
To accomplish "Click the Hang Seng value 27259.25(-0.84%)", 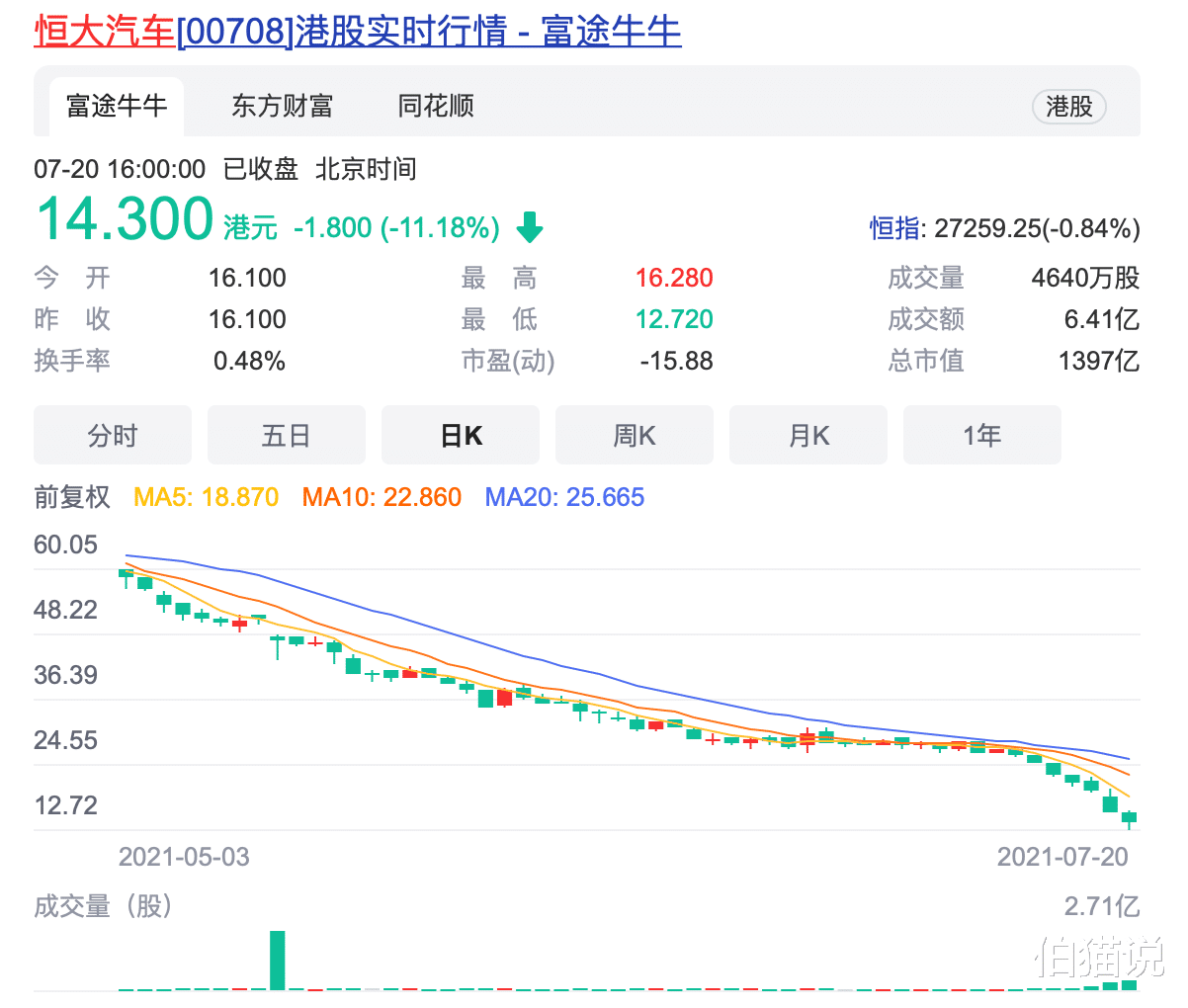I will point(1037,229).
